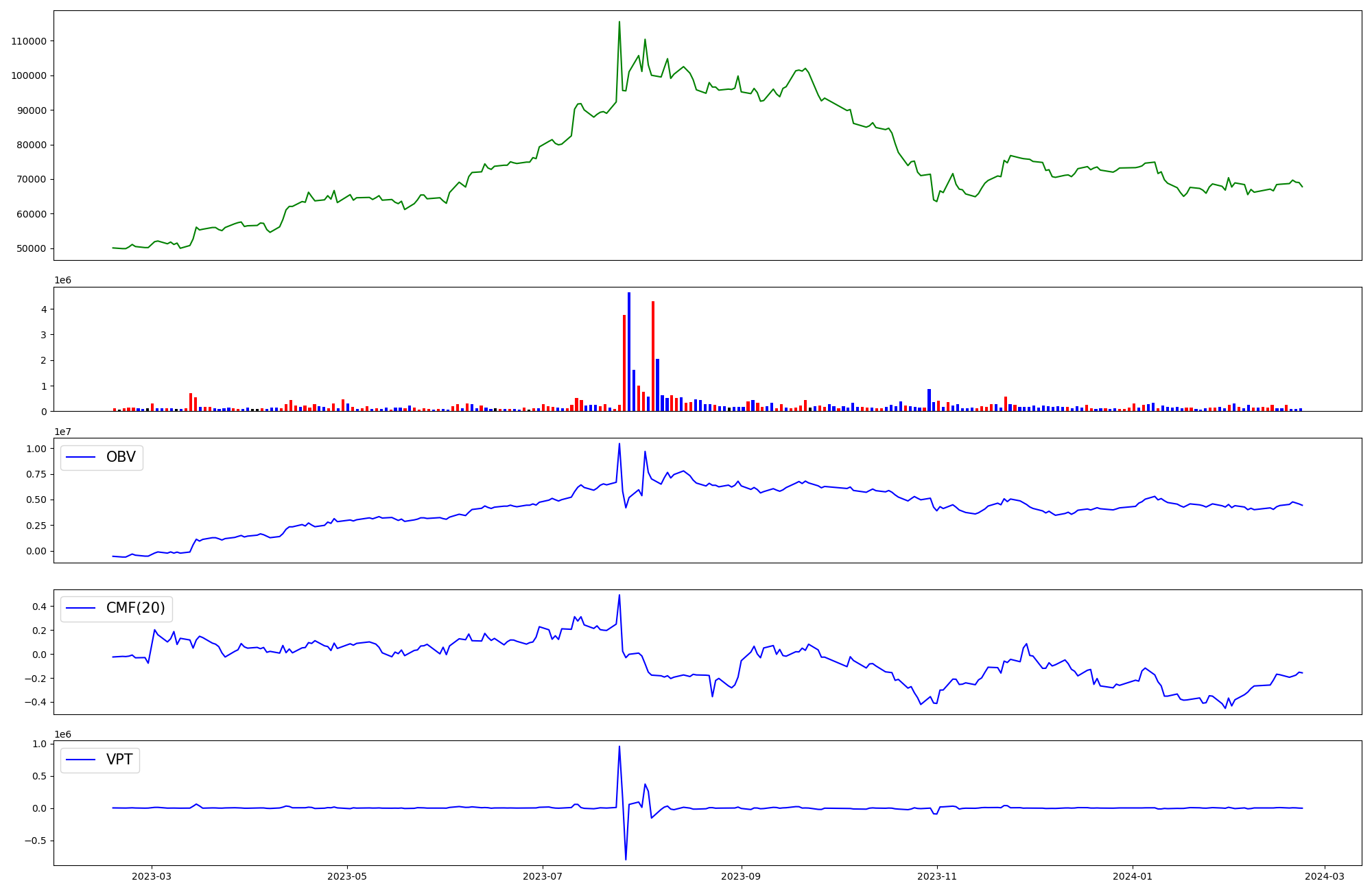Click the OBV legend label

click(x=121, y=457)
